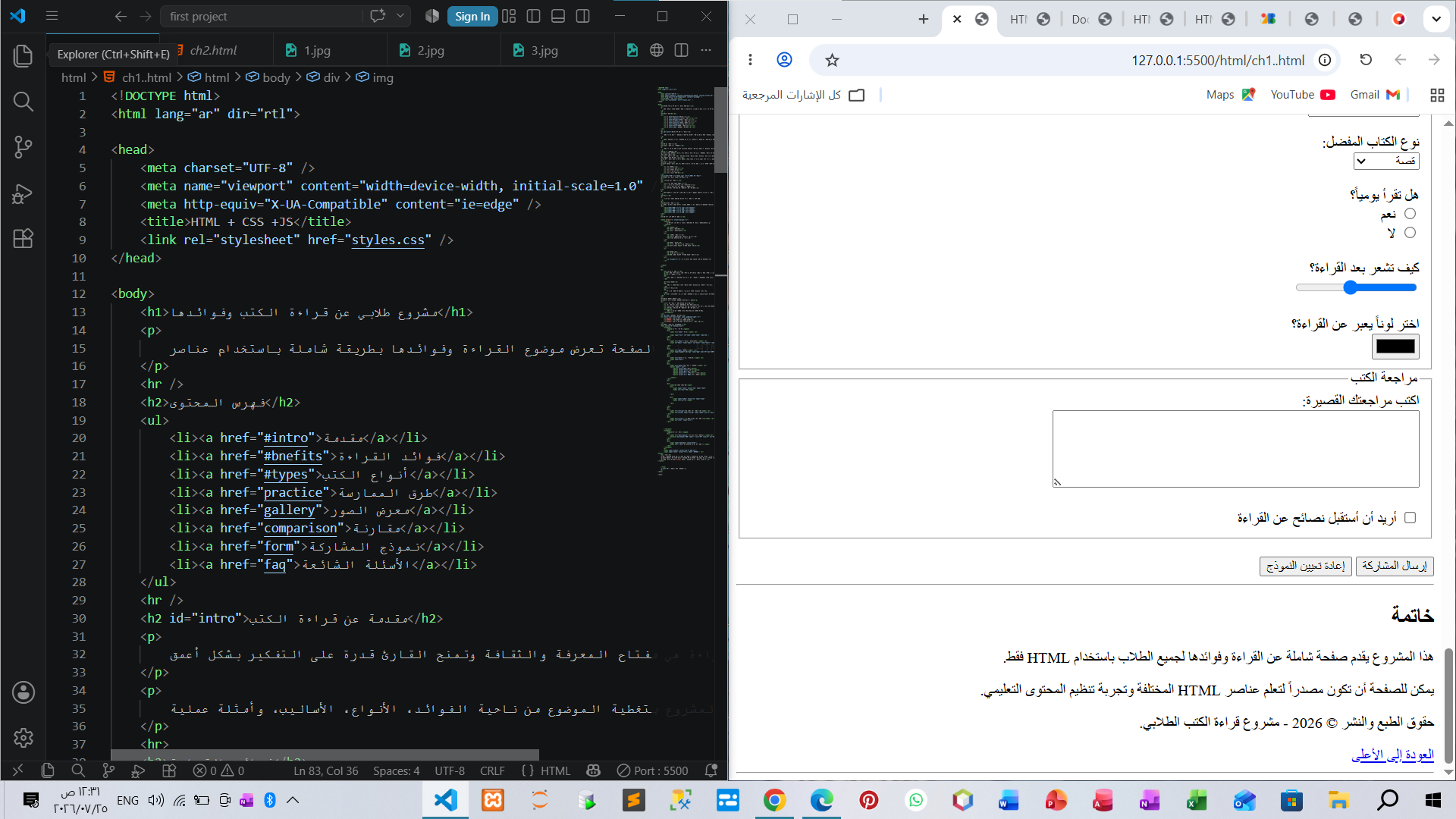Expand the body breadcrumb item
The image size is (1456, 819).
click(x=276, y=77)
